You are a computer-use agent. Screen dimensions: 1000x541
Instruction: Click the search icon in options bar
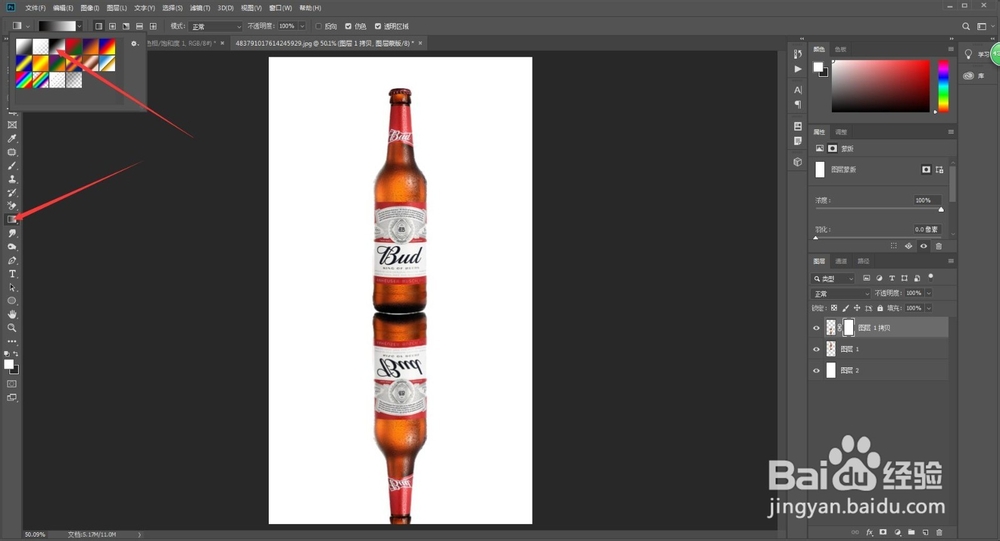coord(966,26)
